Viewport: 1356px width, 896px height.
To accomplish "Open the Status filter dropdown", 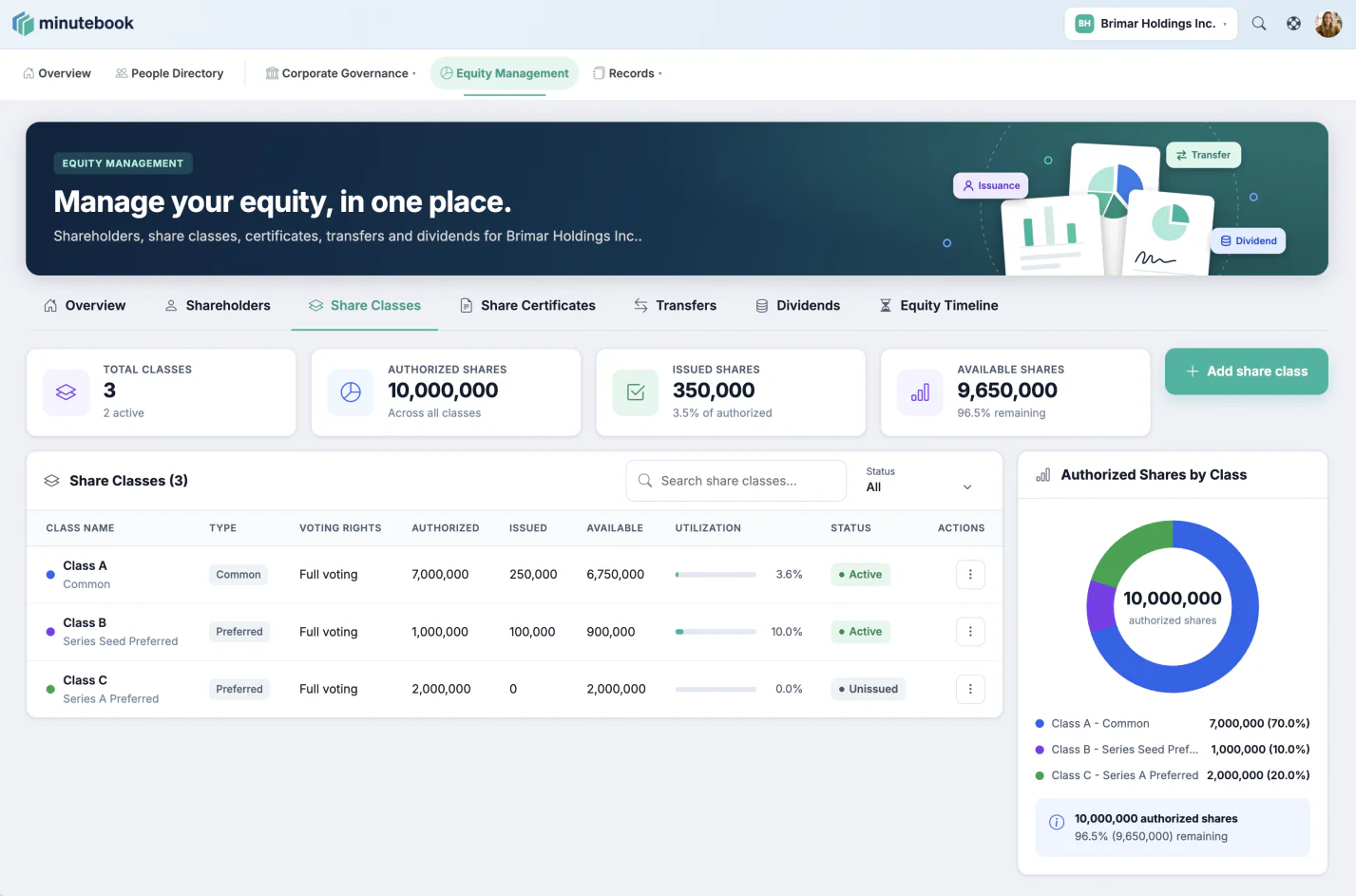I will [x=919, y=480].
